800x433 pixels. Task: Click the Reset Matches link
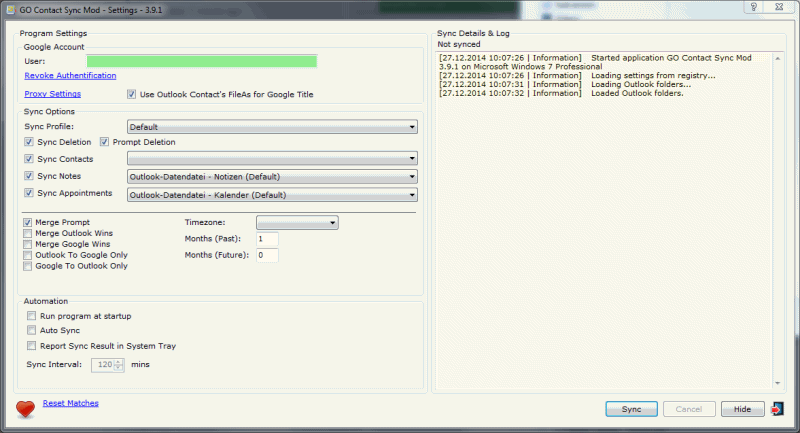point(70,403)
